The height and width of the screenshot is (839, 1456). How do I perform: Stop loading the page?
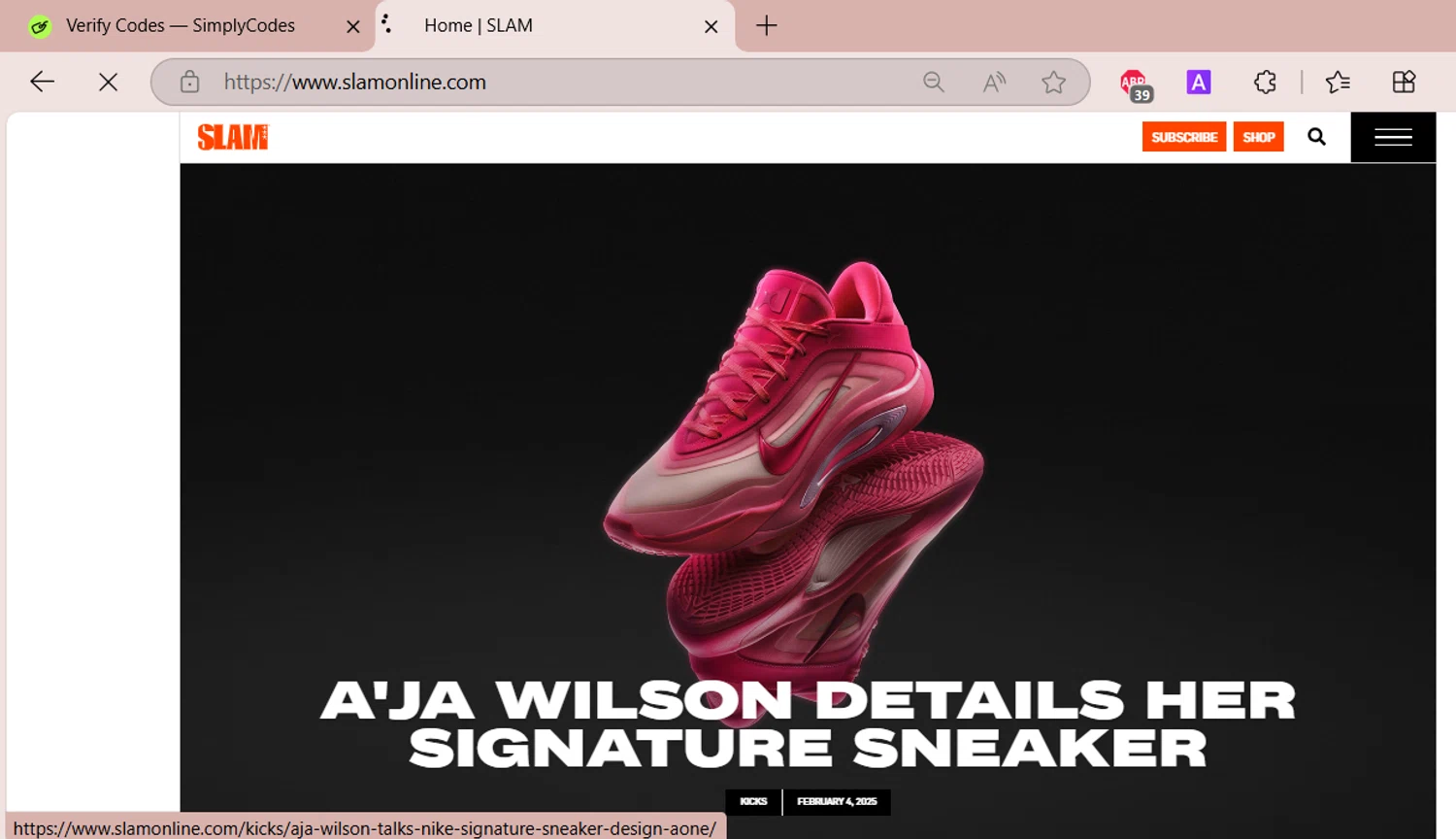(x=108, y=82)
